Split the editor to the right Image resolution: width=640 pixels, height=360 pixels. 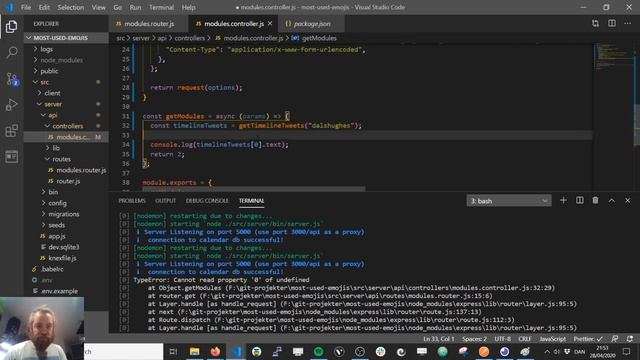point(611,24)
